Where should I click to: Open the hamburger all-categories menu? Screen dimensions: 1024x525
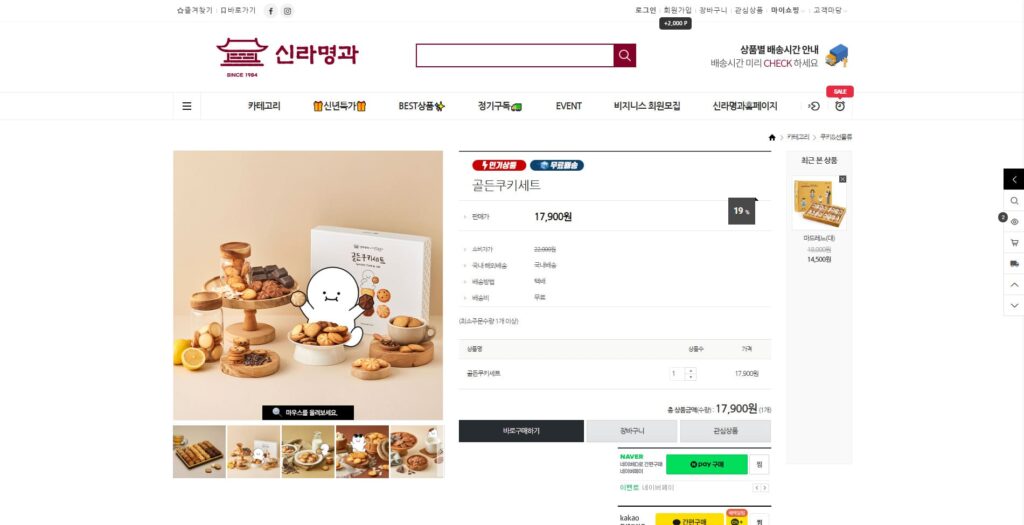[x=187, y=106]
